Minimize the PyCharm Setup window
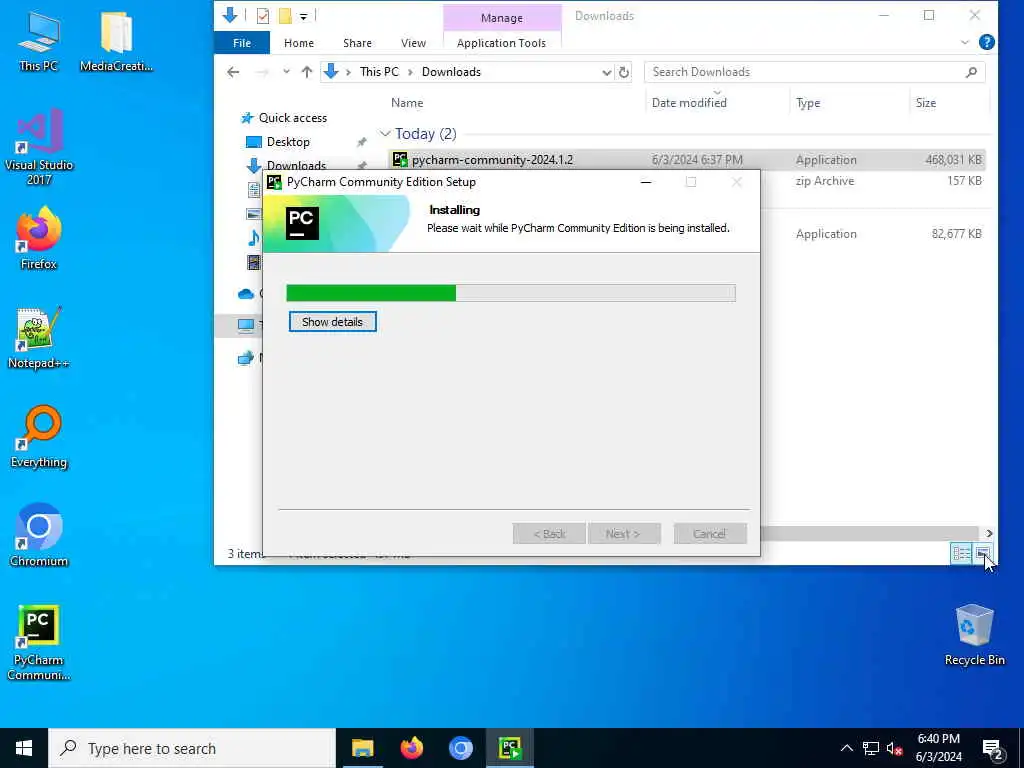The height and width of the screenshot is (768, 1024). [646, 182]
